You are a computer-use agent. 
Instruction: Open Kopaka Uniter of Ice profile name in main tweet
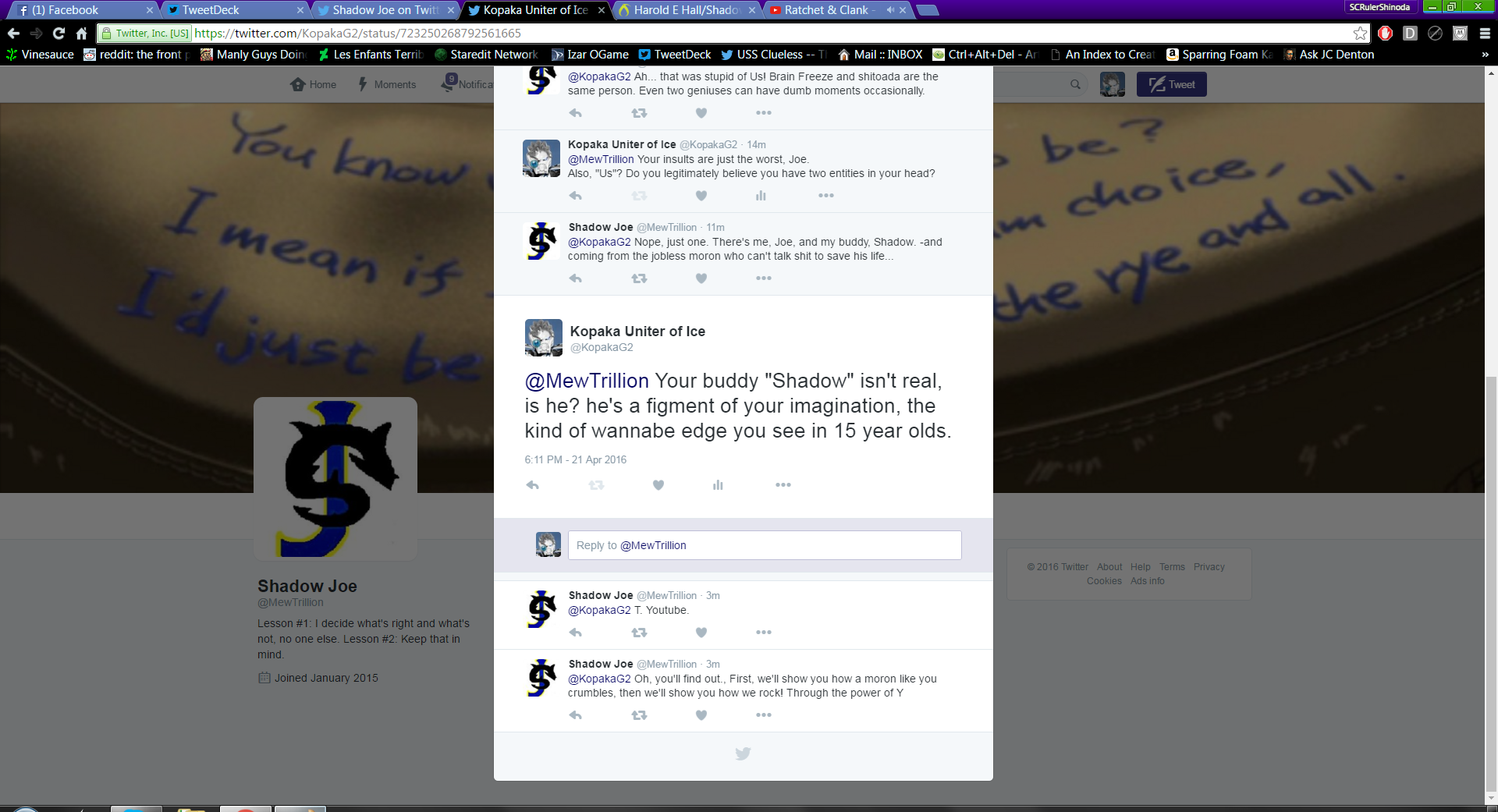637,332
